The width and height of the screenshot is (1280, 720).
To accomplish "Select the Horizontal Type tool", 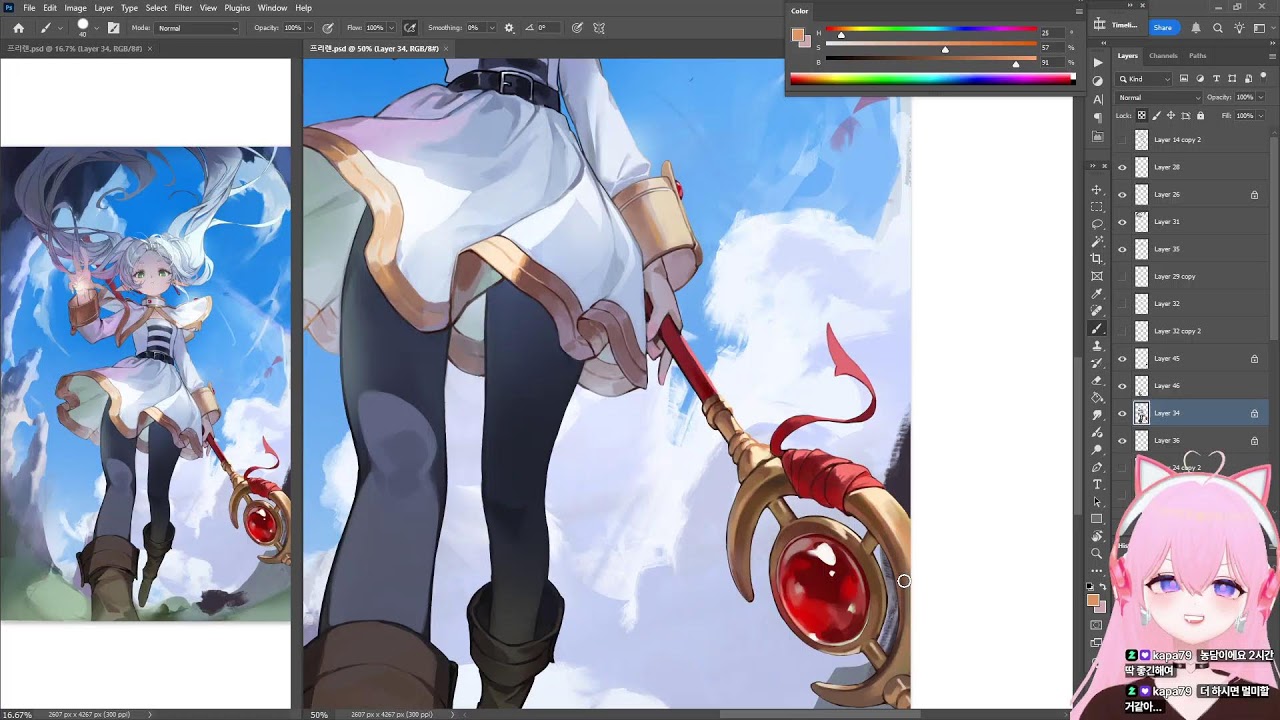I will 1097,484.
